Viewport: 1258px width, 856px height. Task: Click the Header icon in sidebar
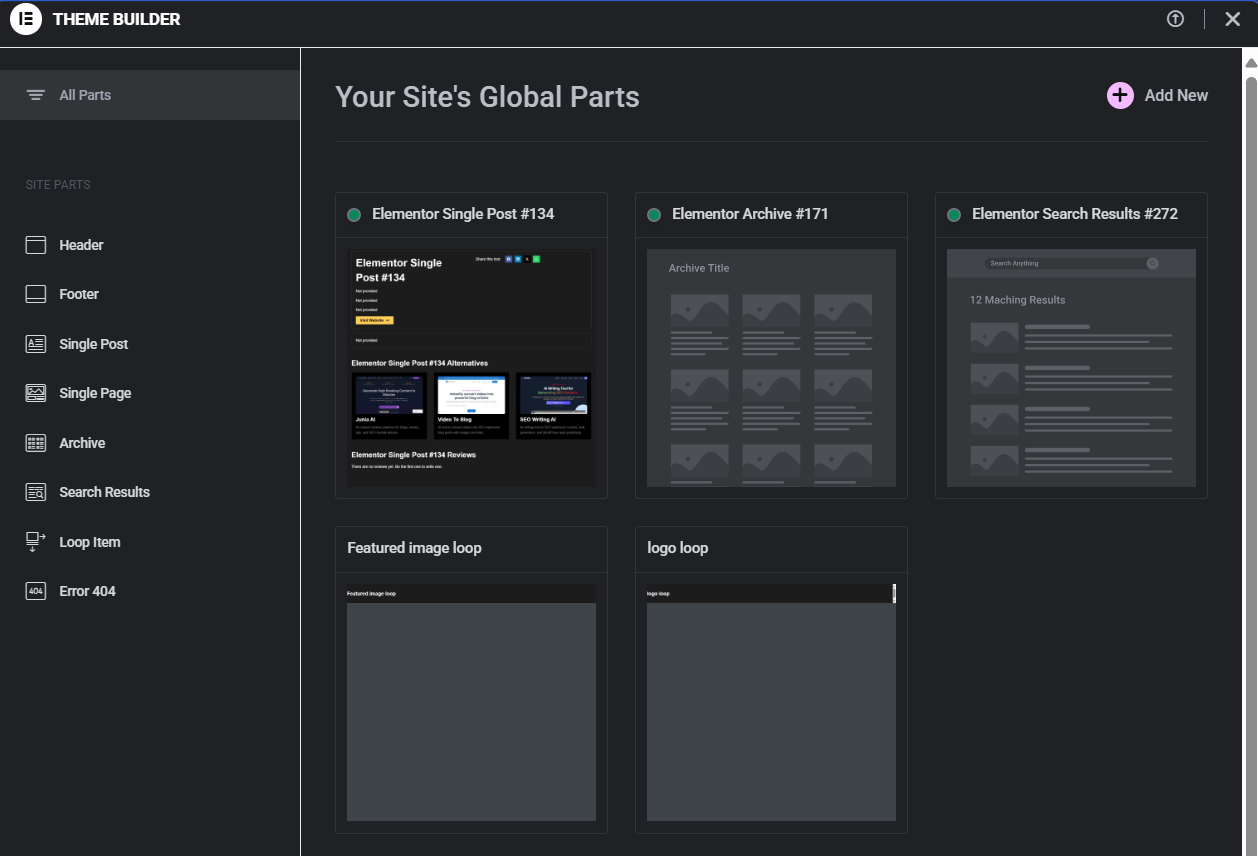point(36,245)
